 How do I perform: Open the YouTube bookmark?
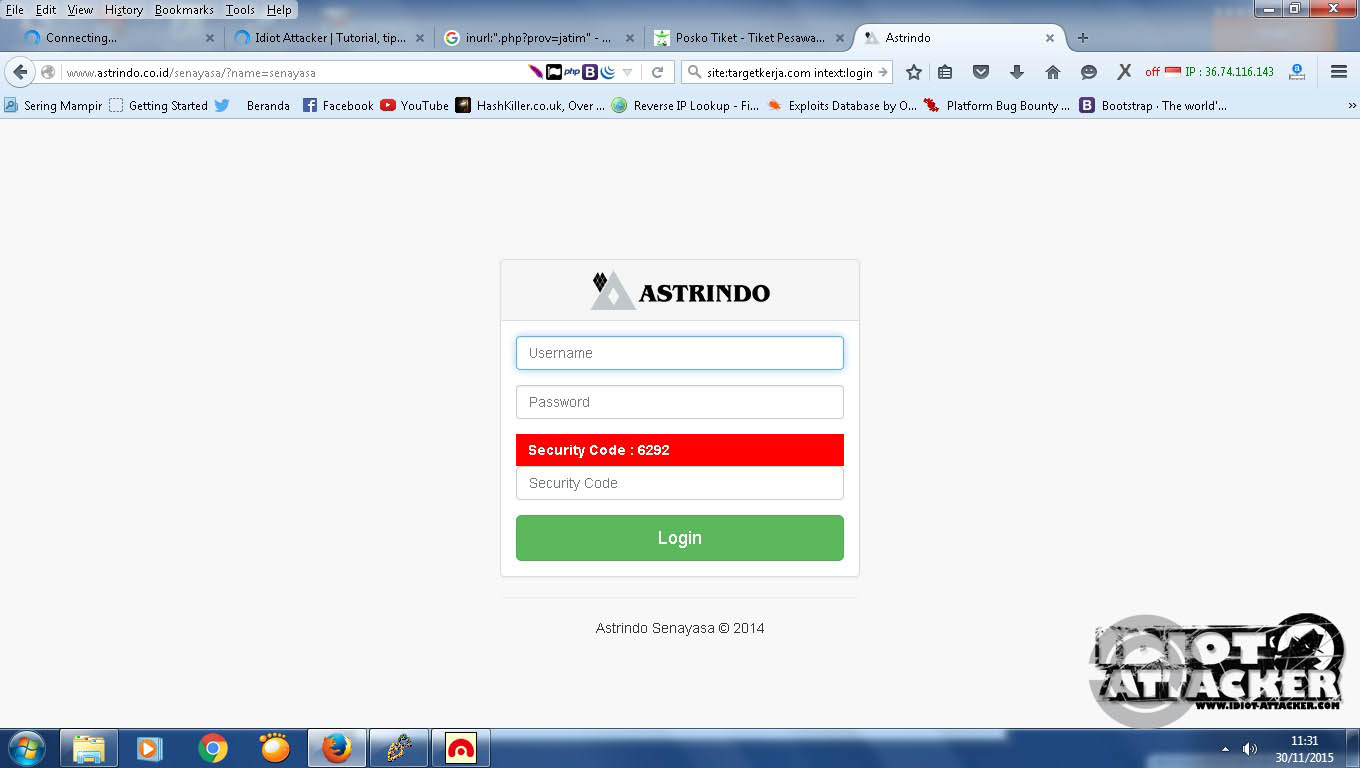pyautogui.click(x=414, y=105)
